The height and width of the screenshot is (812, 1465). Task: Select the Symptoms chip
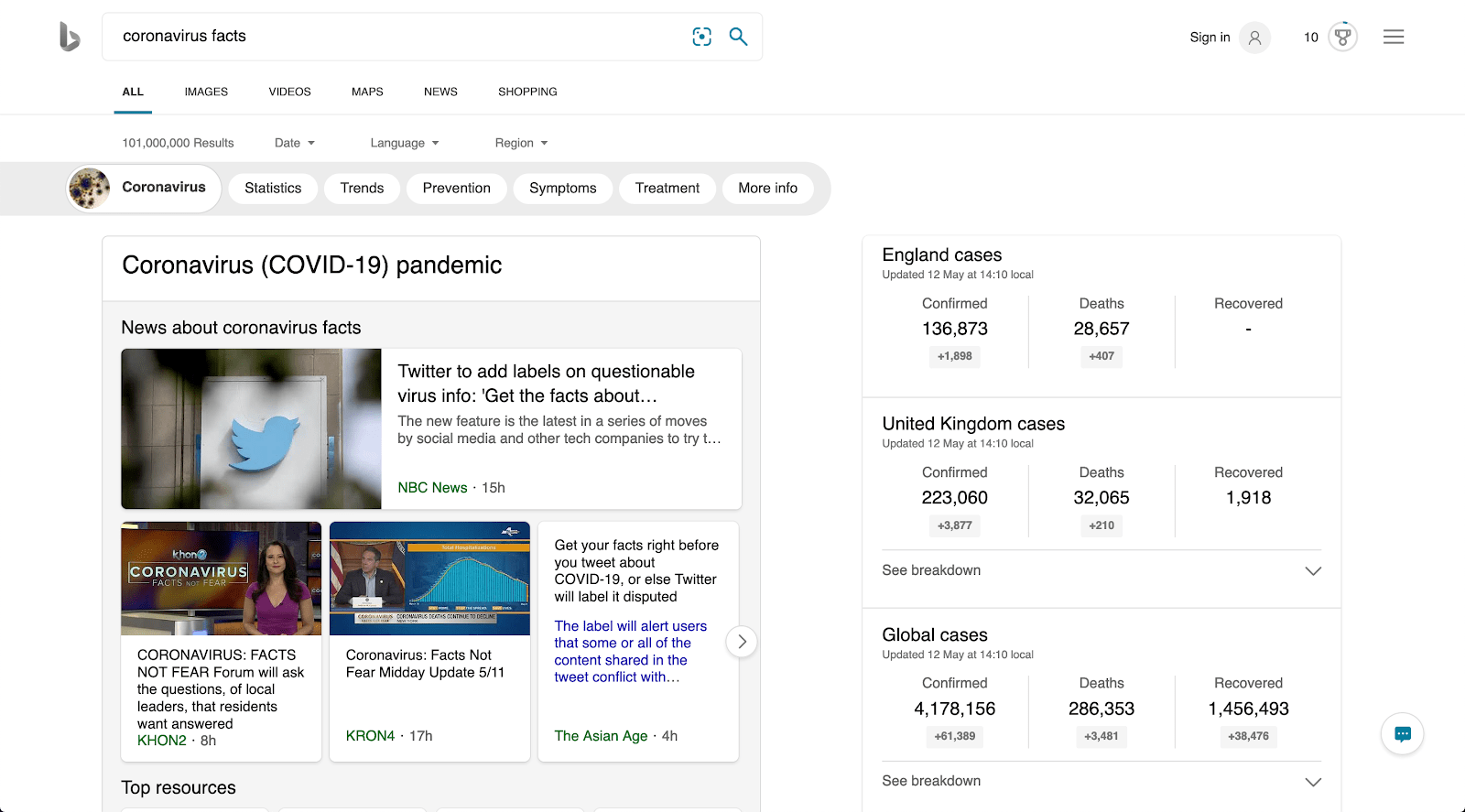[x=562, y=188]
